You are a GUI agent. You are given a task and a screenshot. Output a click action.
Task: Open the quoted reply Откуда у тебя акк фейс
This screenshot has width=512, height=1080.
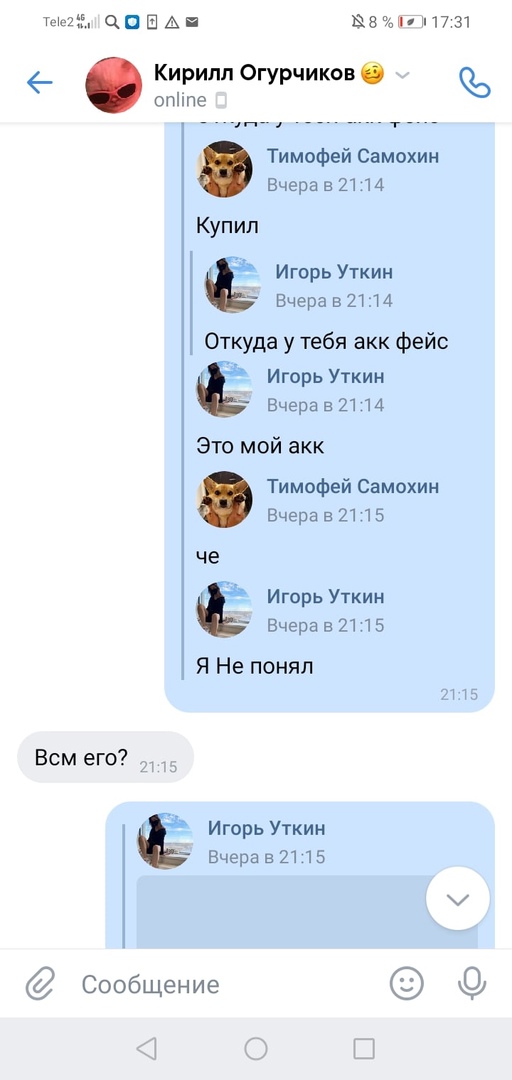(326, 341)
